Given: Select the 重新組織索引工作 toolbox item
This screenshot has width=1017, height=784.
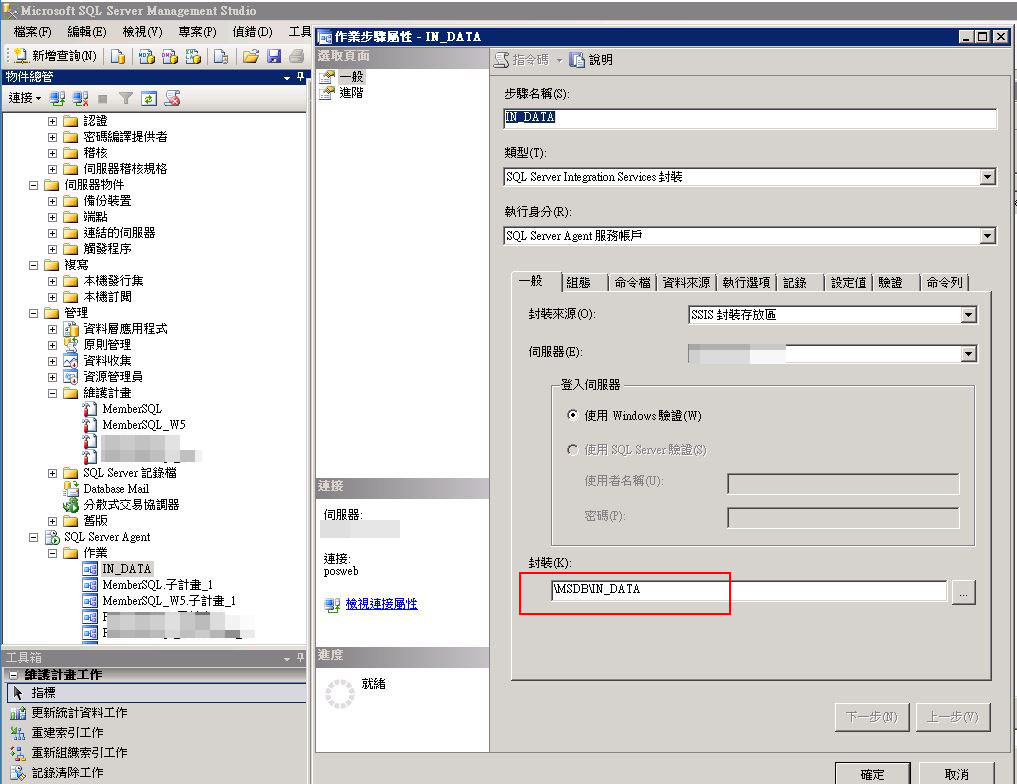Looking at the screenshot, I should point(79,753).
